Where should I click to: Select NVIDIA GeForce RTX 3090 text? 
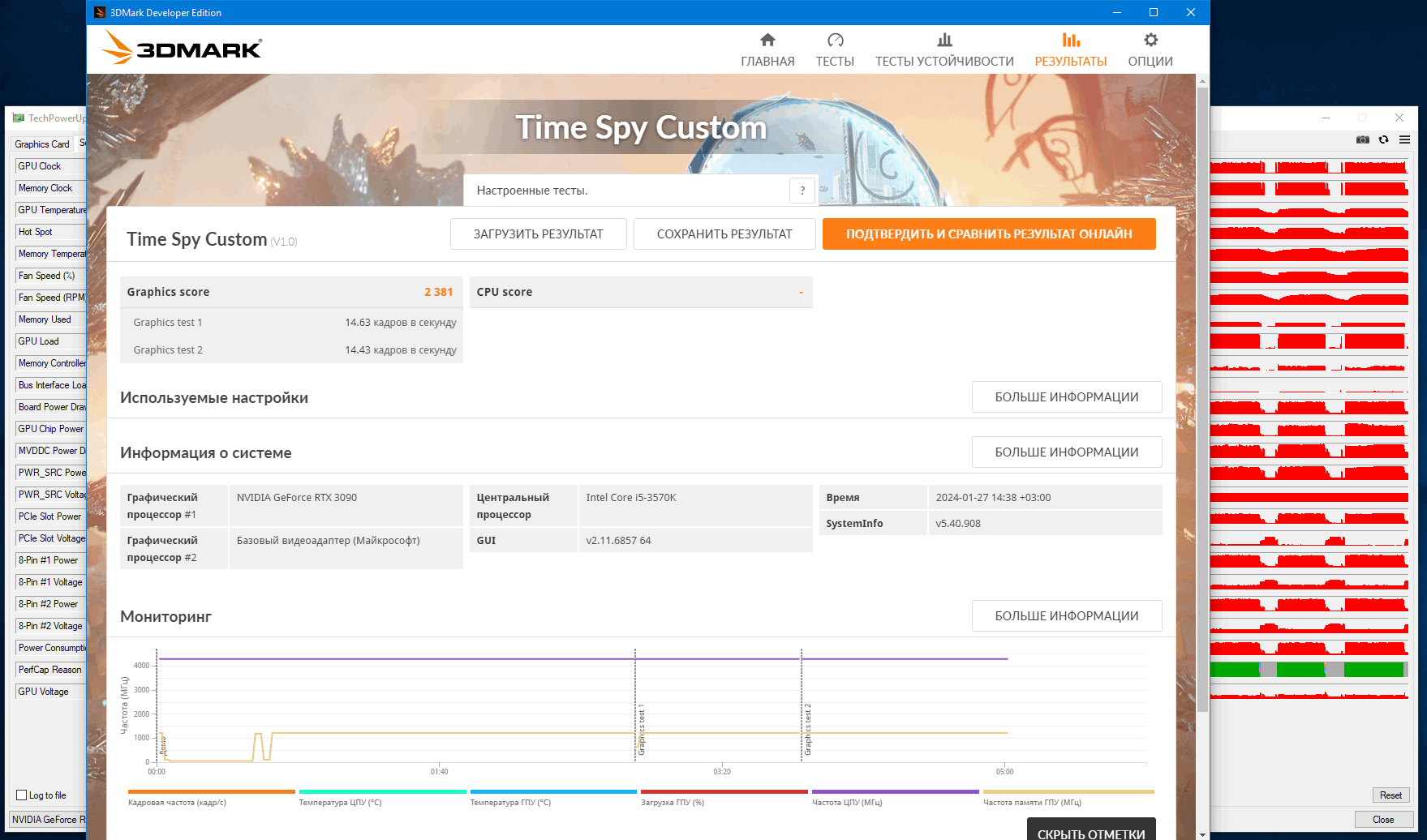point(297,498)
